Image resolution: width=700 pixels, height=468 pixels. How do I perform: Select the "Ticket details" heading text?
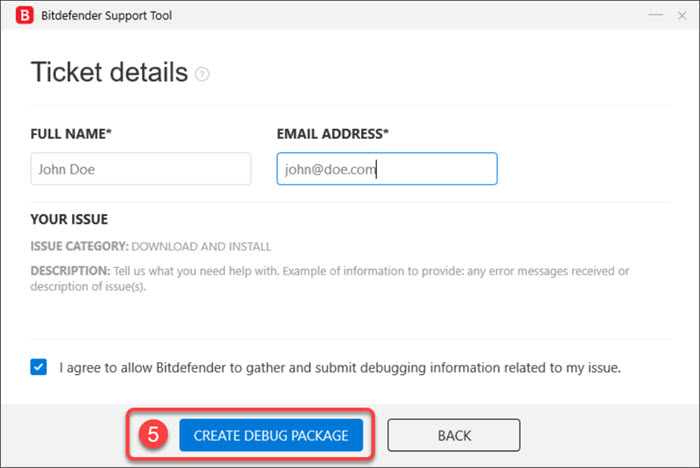tap(109, 72)
